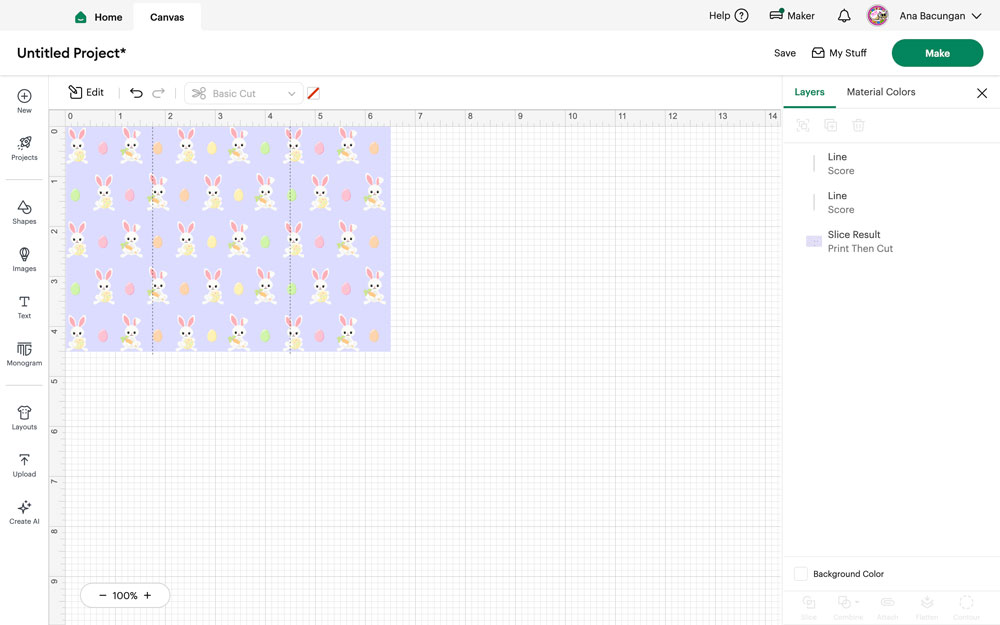
Task: Go to the Home tab
Action: (x=98, y=17)
